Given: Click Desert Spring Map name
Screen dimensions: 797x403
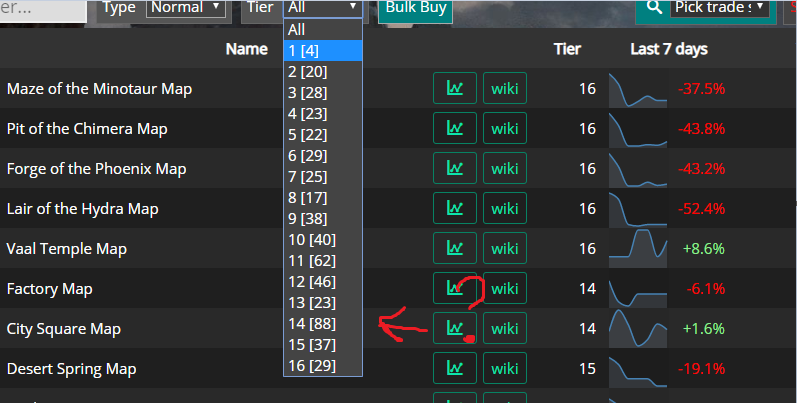Looking at the screenshot, I should 71,368.
